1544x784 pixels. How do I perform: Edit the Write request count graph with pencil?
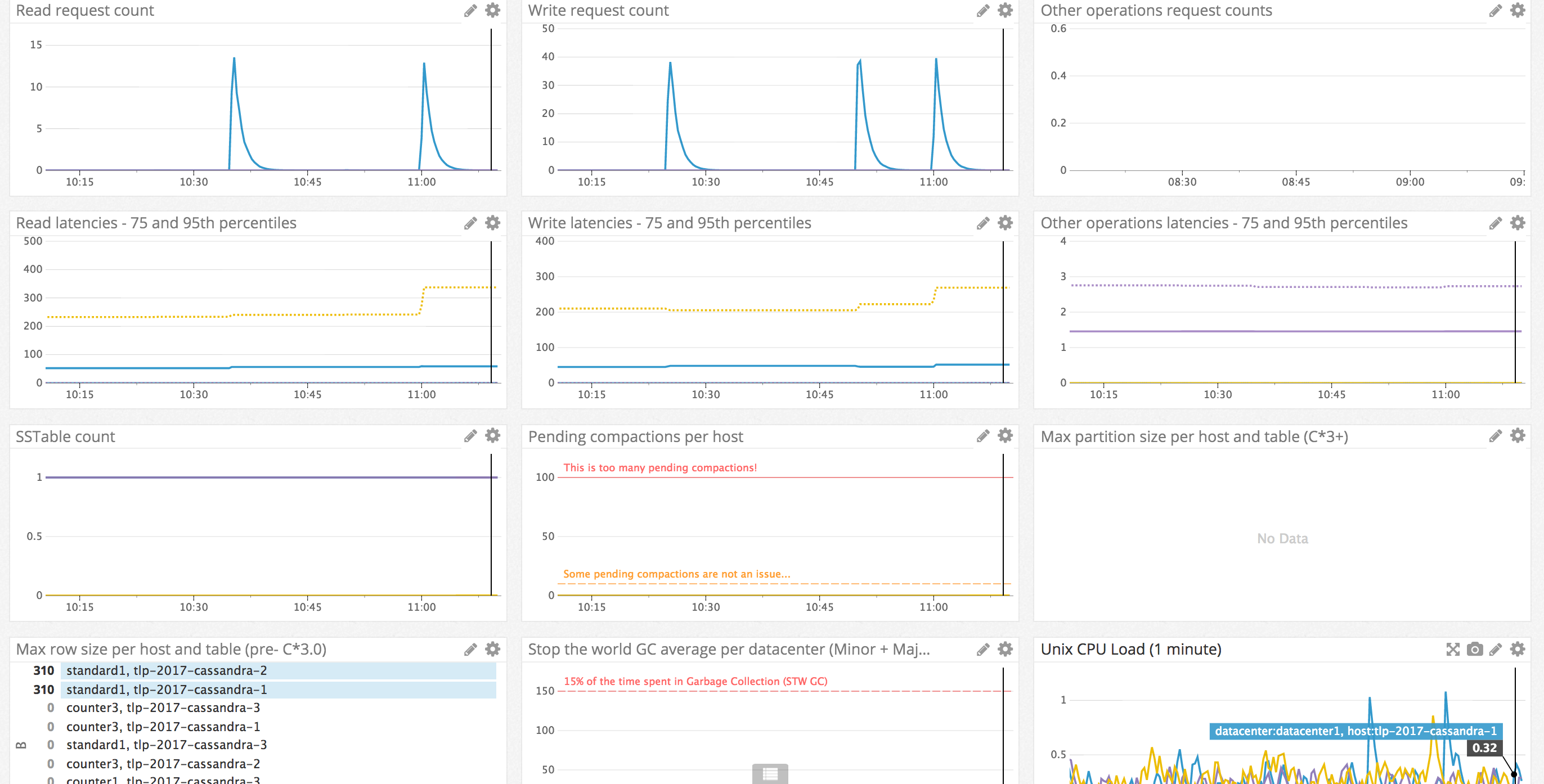983,11
